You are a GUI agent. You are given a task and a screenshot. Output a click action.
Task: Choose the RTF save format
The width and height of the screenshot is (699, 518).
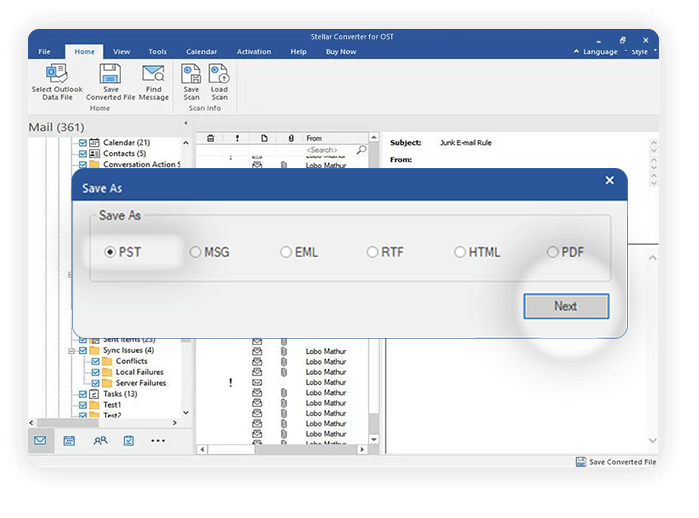tap(372, 252)
